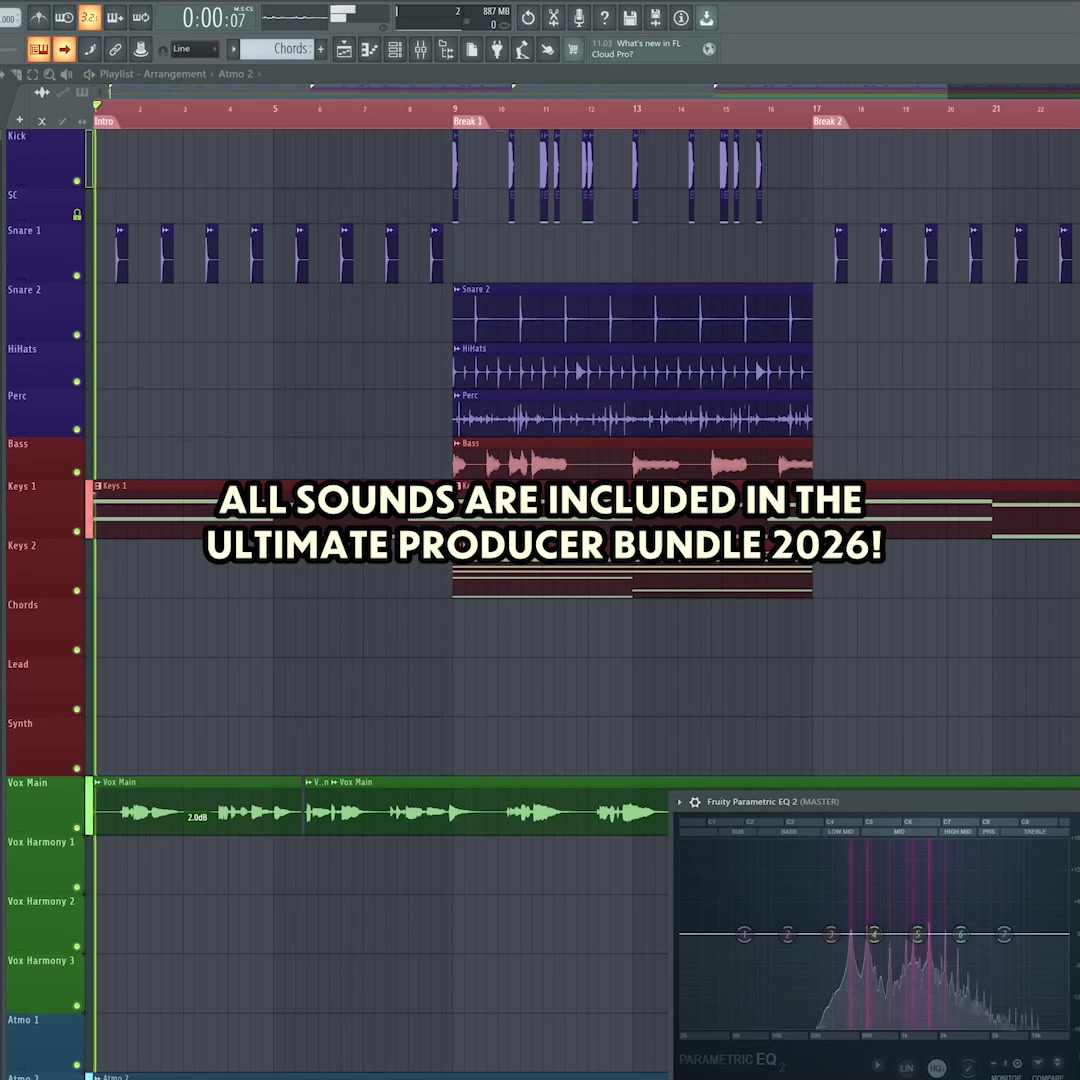Mute the HiHats track

point(77,382)
